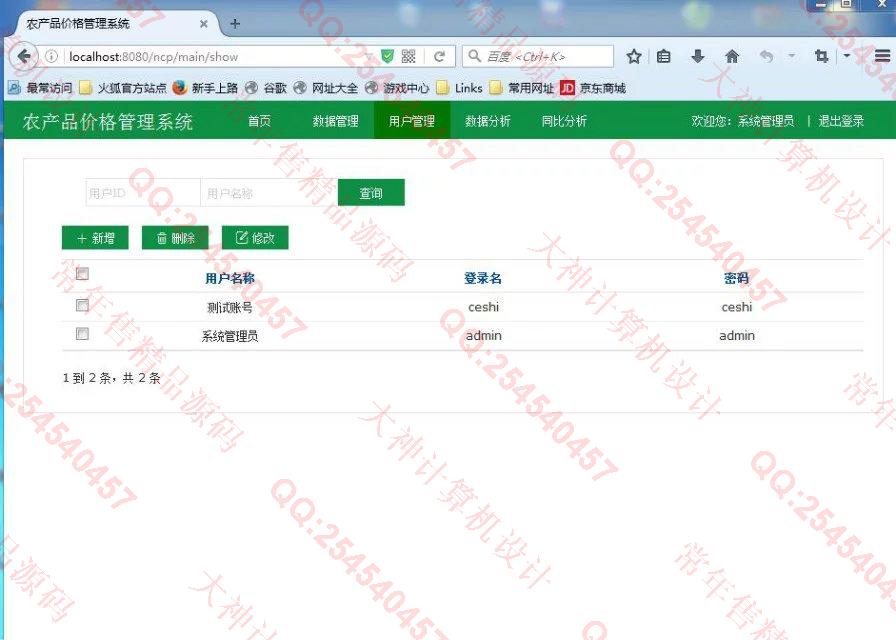Open 常用网址 bookmark folder
Viewport: 896px width, 640px height.
point(522,88)
